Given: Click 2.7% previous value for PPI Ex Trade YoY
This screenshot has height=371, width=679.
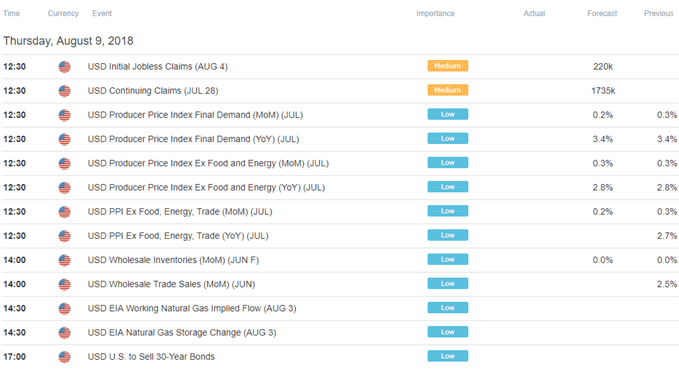Looking at the screenshot, I should point(666,236).
